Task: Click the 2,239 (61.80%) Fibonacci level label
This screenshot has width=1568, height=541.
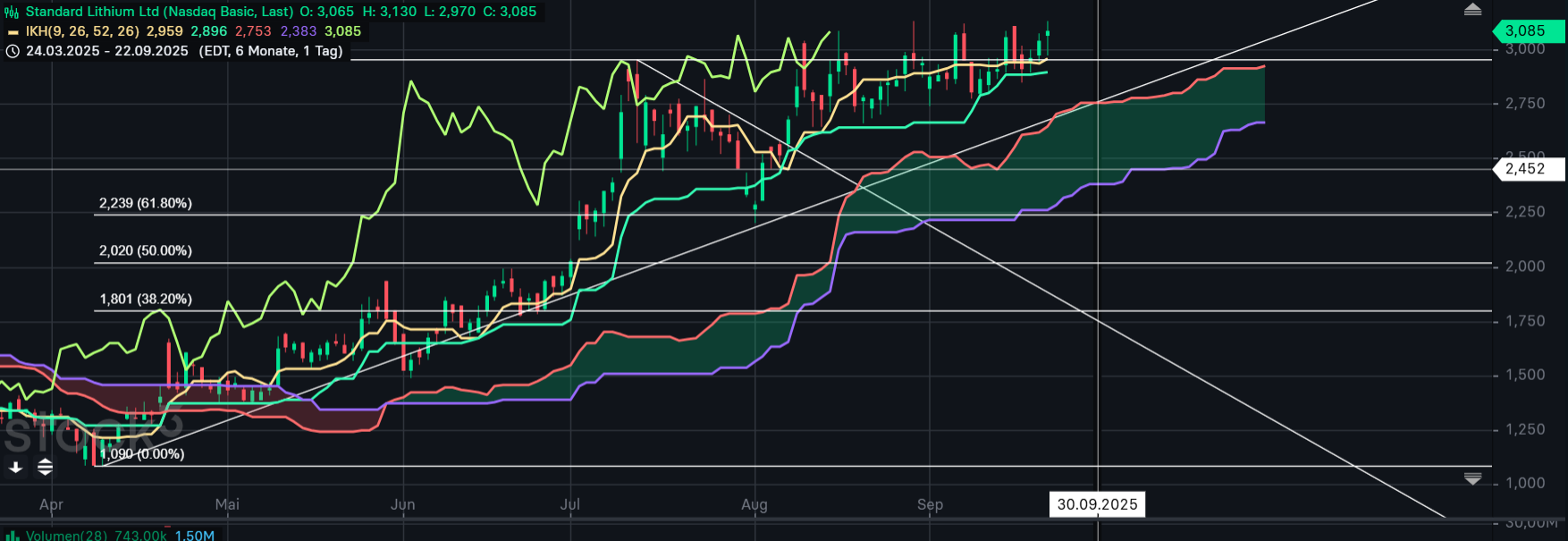Action: tap(146, 203)
